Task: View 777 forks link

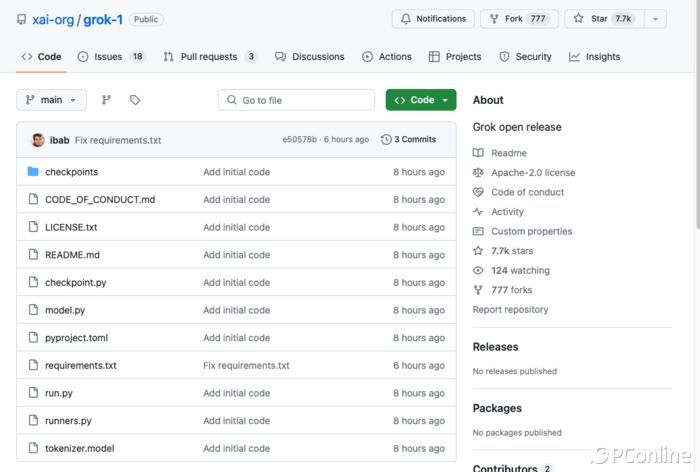Action: click(503, 290)
